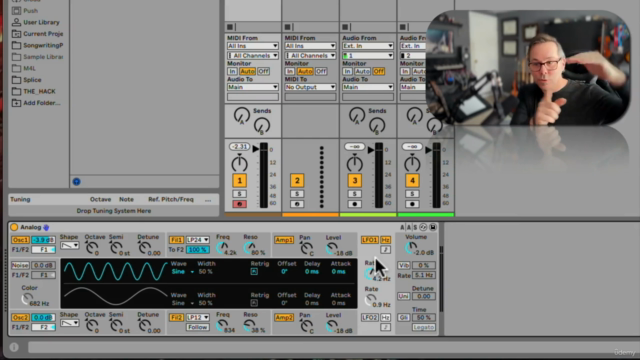
Task: Click the pan knob on track 3
Action: [355, 163]
